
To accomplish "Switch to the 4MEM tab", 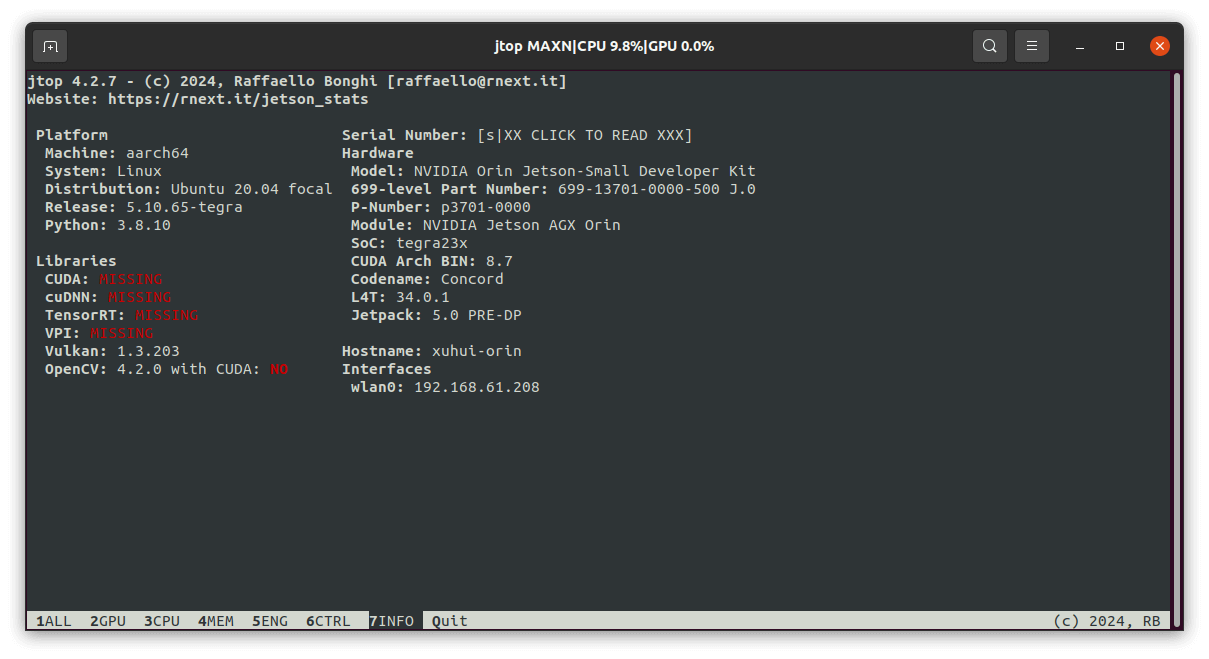I will pyautogui.click(x=216, y=621).
